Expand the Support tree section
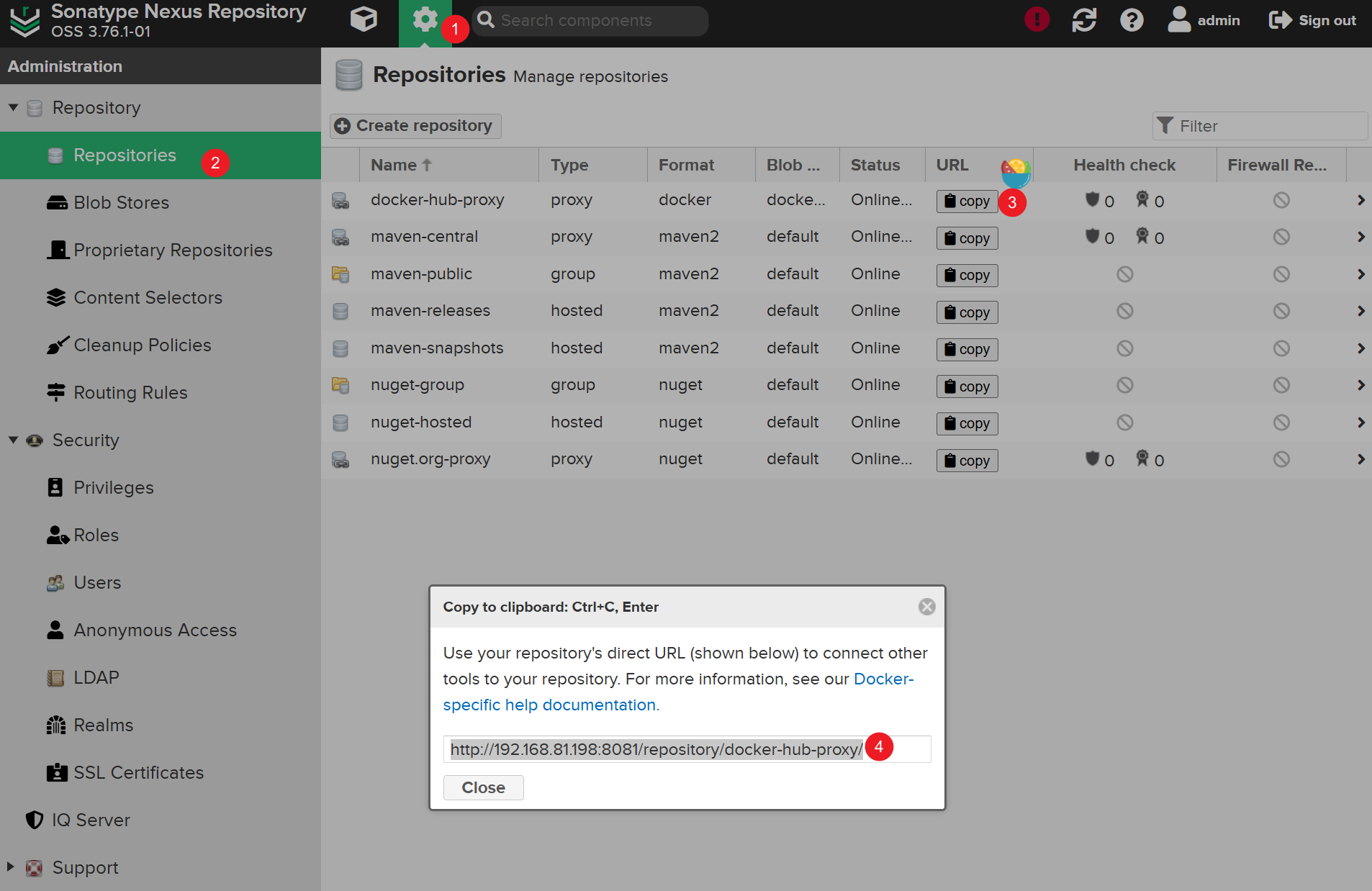Screen dimensions: 1372x891 click(x=11, y=867)
